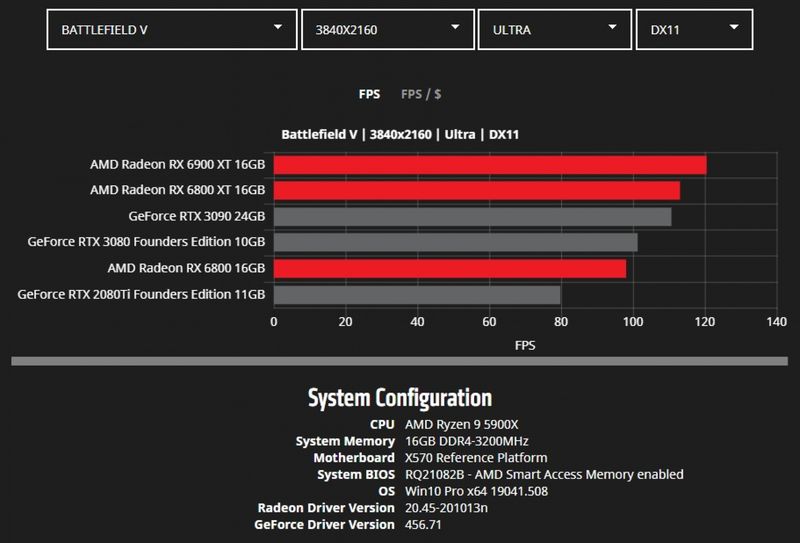Click the GeForce RTX 3080 Founders Edition 10GB label
The height and width of the screenshot is (543, 800).
pyautogui.click(x=146, y=242)
